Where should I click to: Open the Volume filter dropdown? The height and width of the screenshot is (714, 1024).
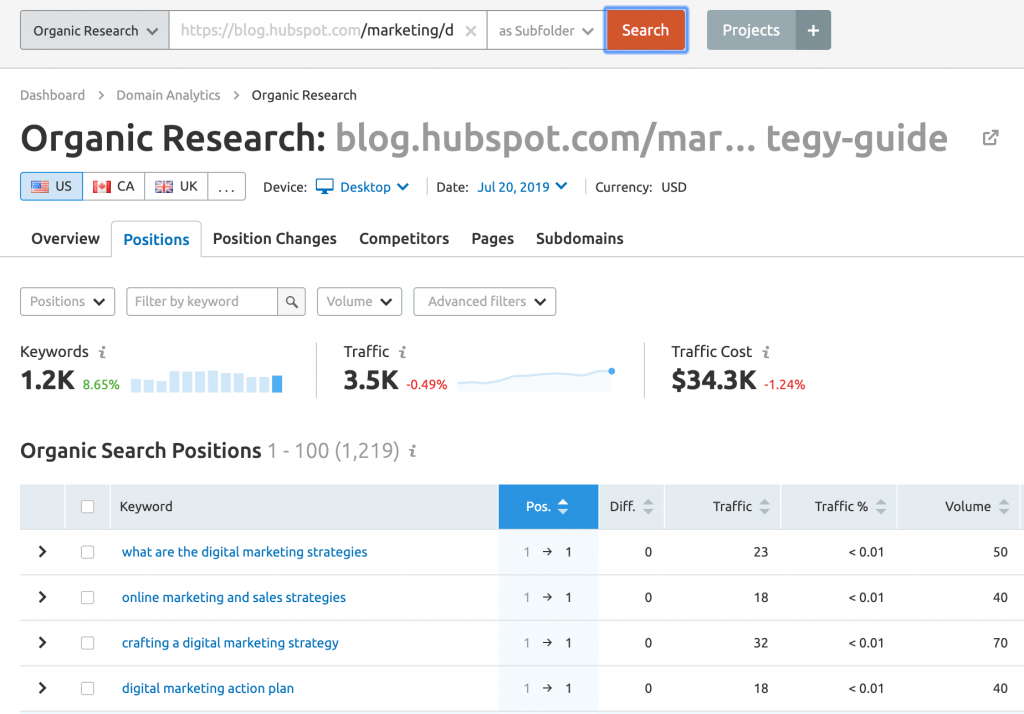359,301
